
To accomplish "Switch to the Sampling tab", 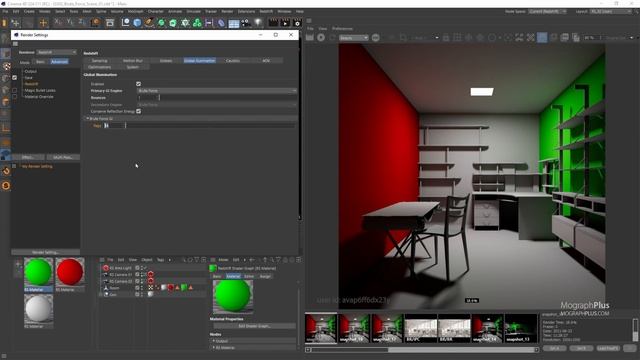I will [x=99, y=60].
